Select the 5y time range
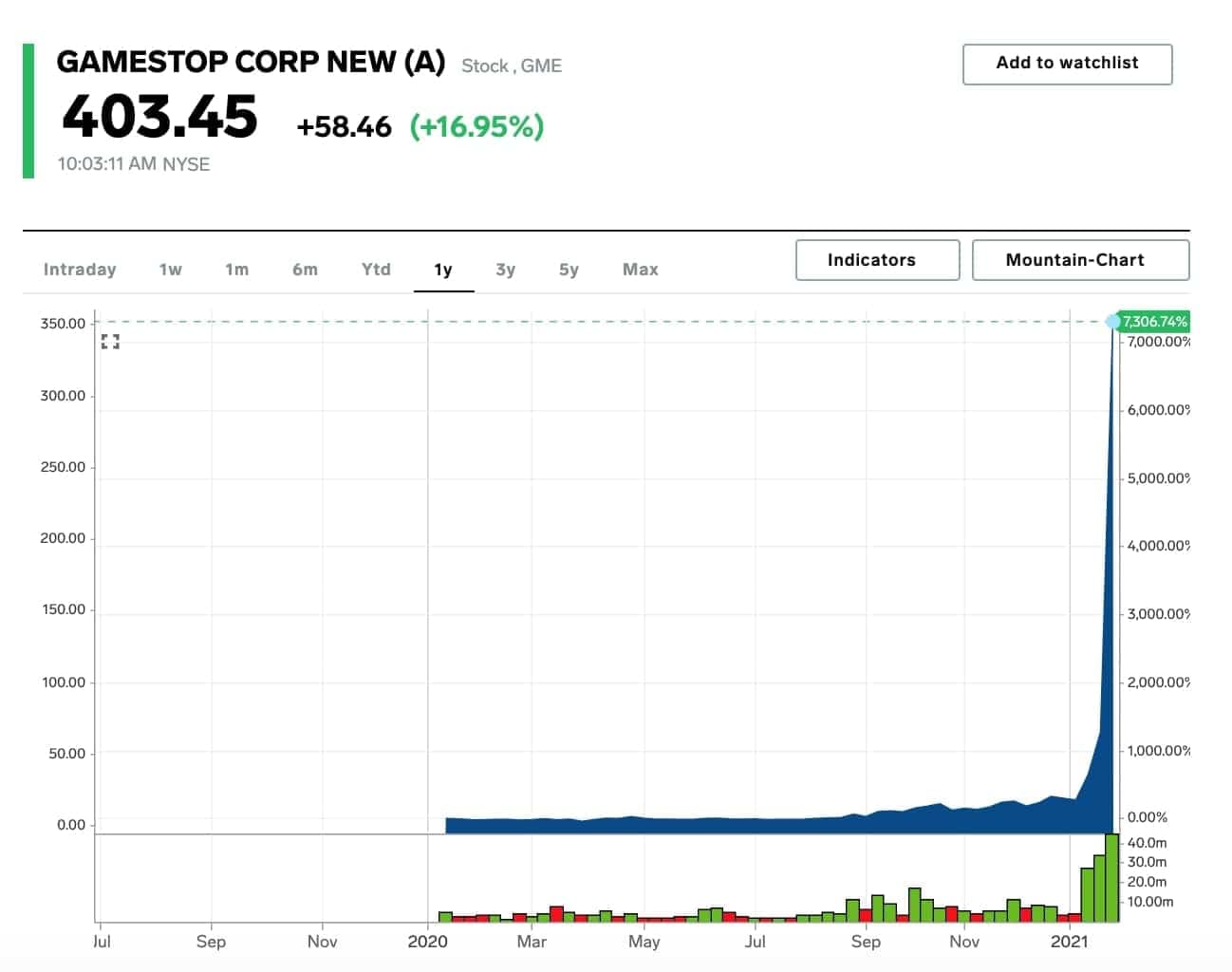Screen dimensions: 1232x972 [x=568, y=270]
